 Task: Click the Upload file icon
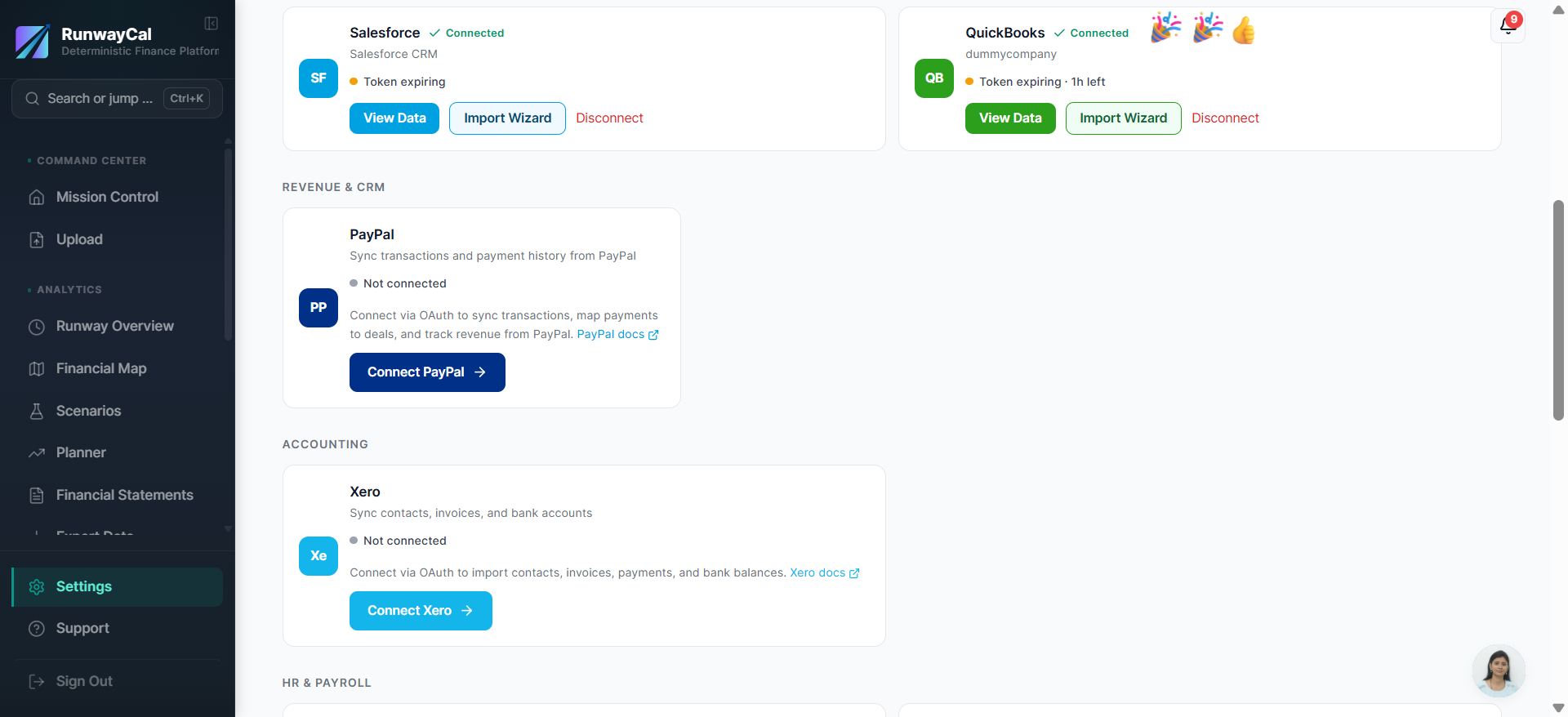click(x=37, y=239)
